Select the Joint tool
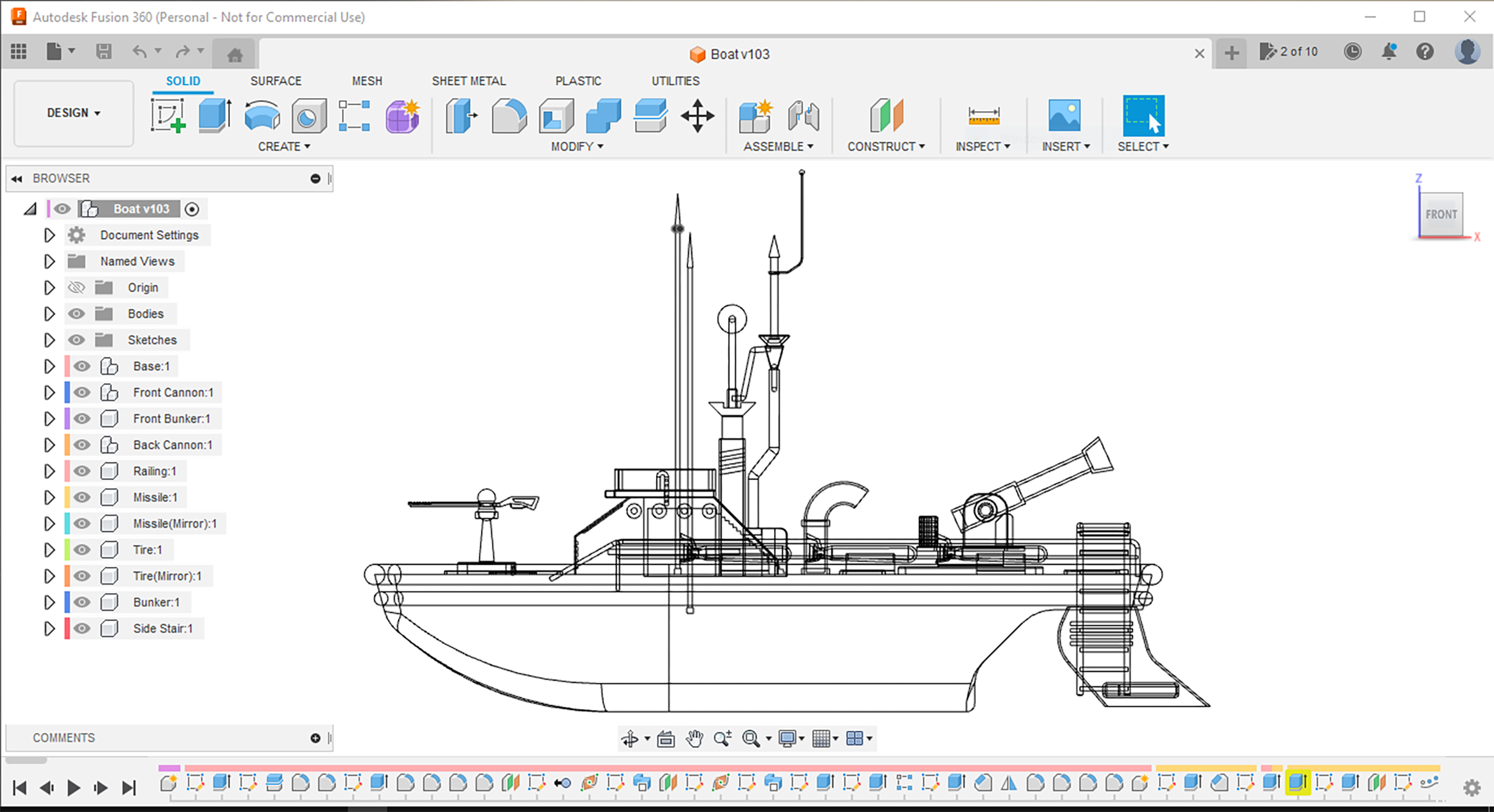The height and width of the screenshot is (812, 1494). click(x=804, y=116)
